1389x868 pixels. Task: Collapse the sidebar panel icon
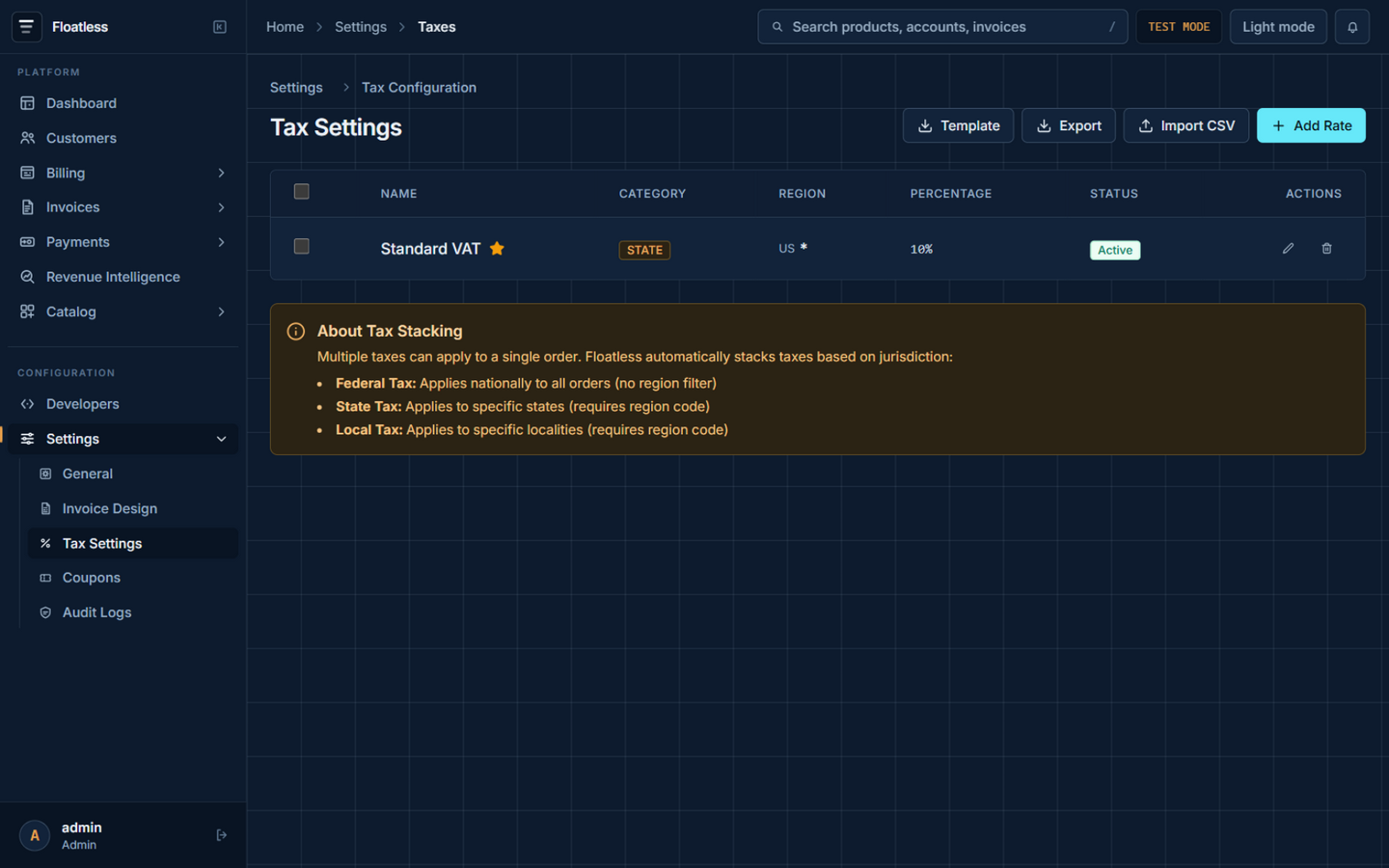pos(220,27)
